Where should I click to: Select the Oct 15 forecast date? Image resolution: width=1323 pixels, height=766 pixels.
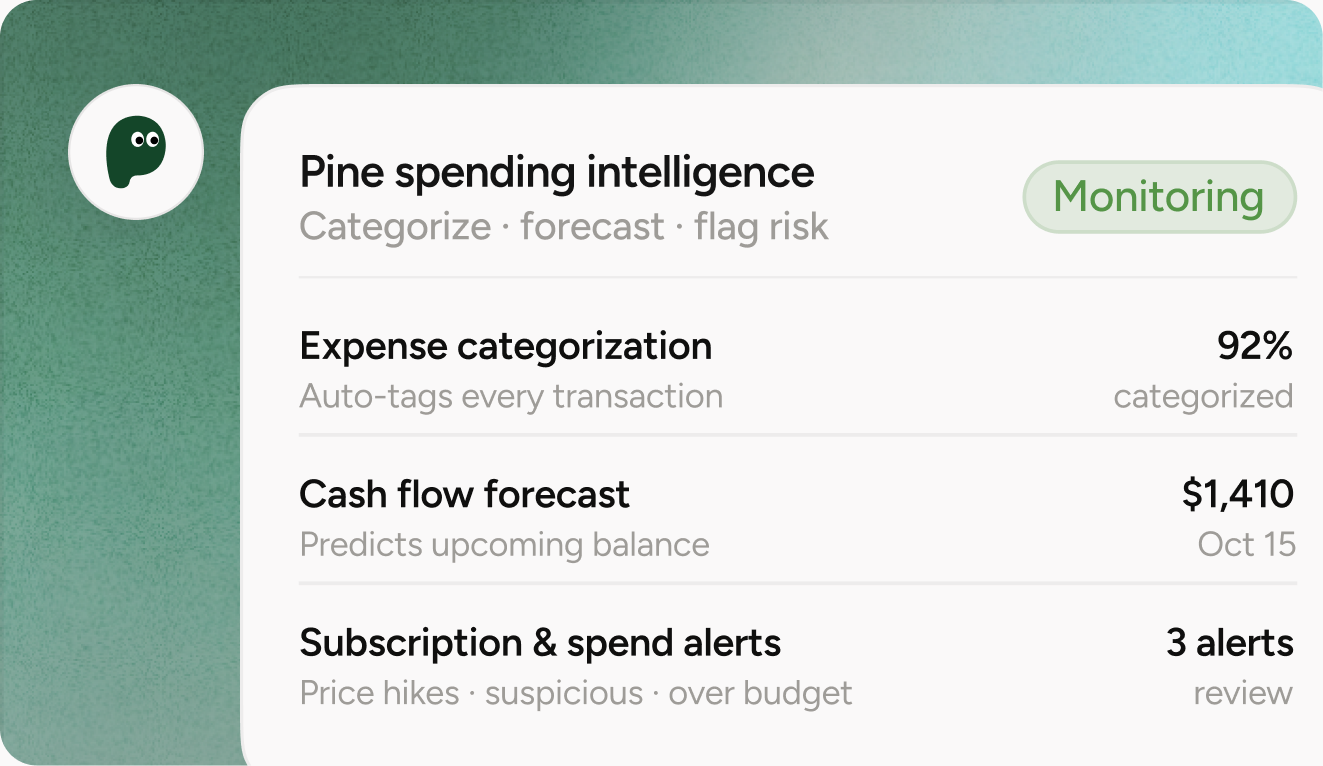pos(1246,545)
